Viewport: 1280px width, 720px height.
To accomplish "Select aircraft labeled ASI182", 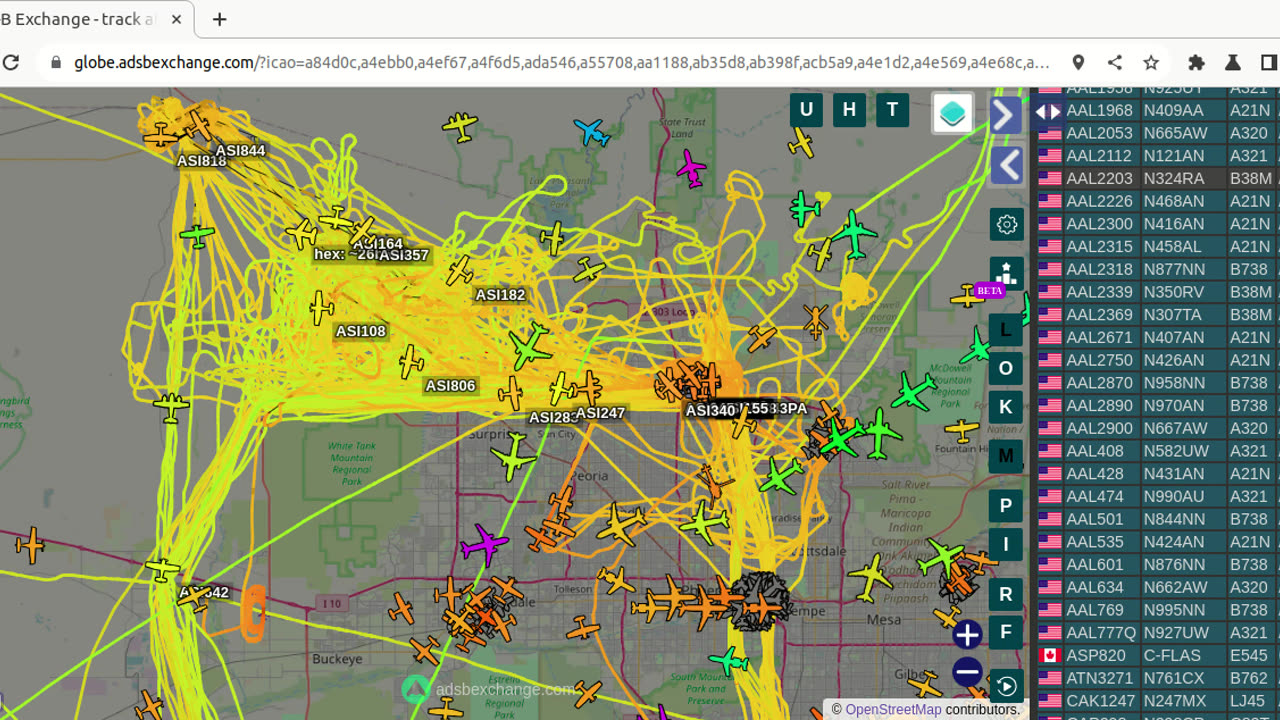I will click(500, 295).
